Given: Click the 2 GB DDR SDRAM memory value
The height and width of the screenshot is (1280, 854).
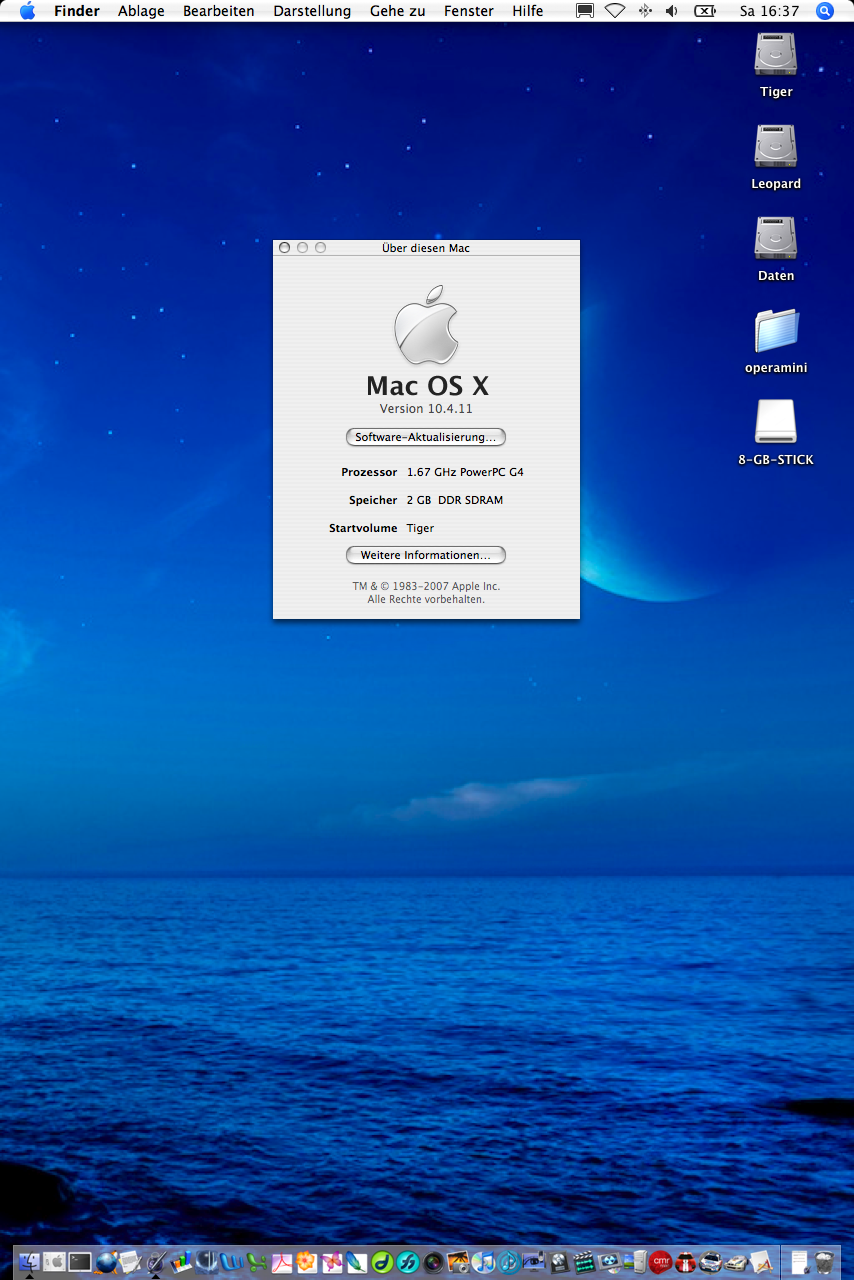Looking at the screenshot, I should tap(455, 500).
